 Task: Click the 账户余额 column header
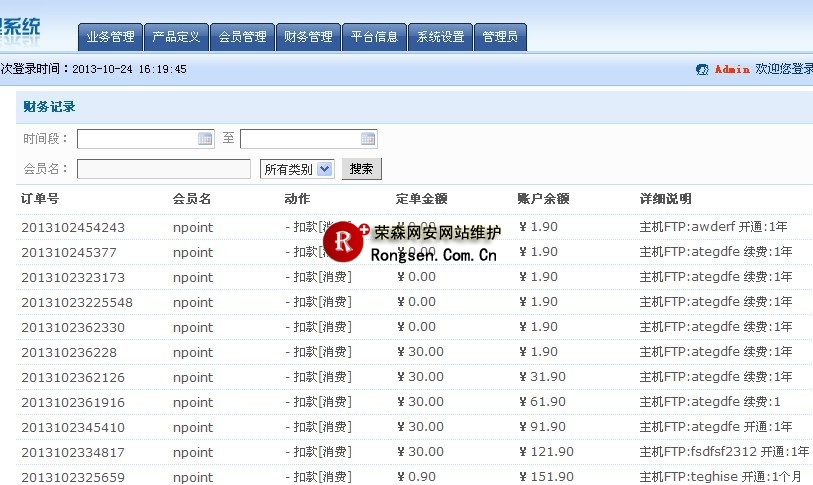click(543, 199)
